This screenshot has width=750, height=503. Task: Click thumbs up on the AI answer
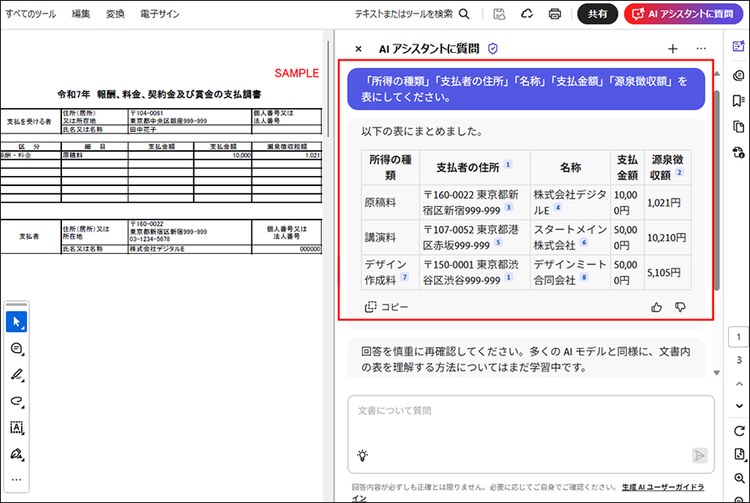657,307
